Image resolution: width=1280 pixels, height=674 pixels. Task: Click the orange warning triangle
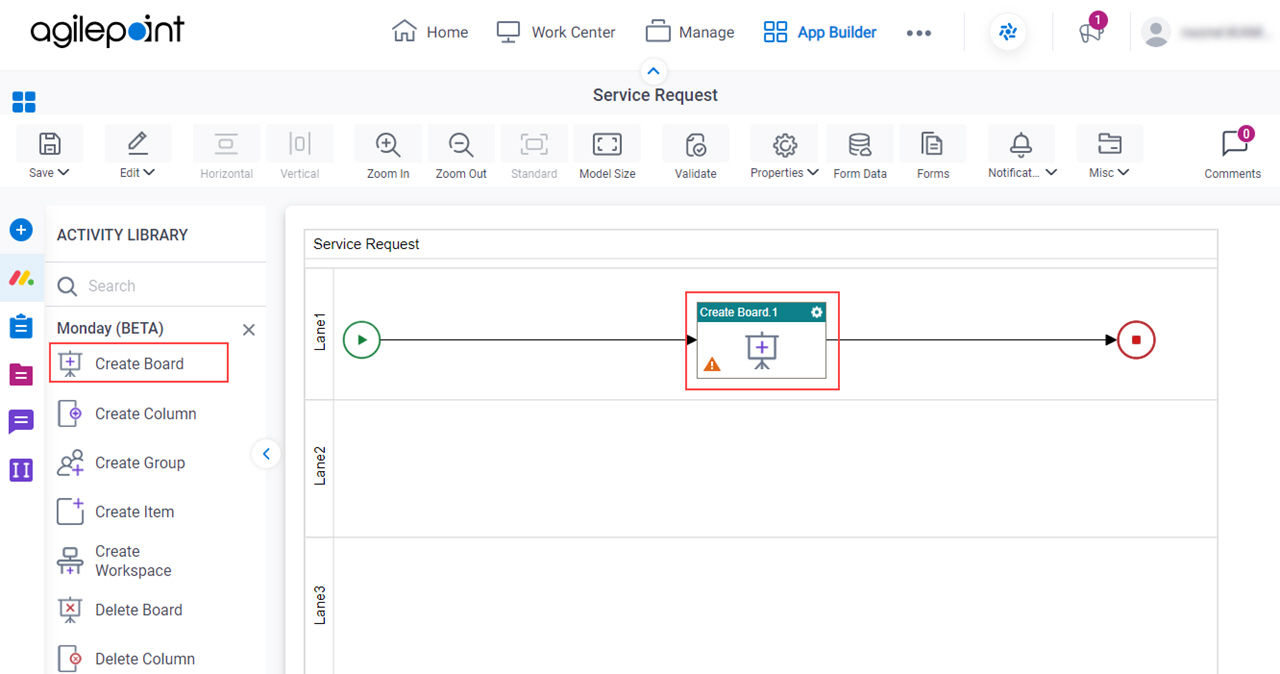[x=712, y=365]
